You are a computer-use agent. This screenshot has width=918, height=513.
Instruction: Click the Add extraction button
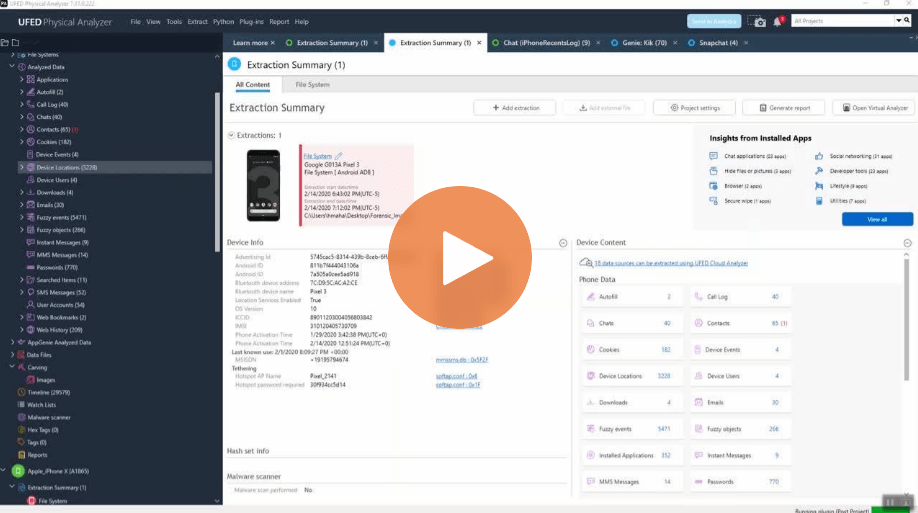515,108
